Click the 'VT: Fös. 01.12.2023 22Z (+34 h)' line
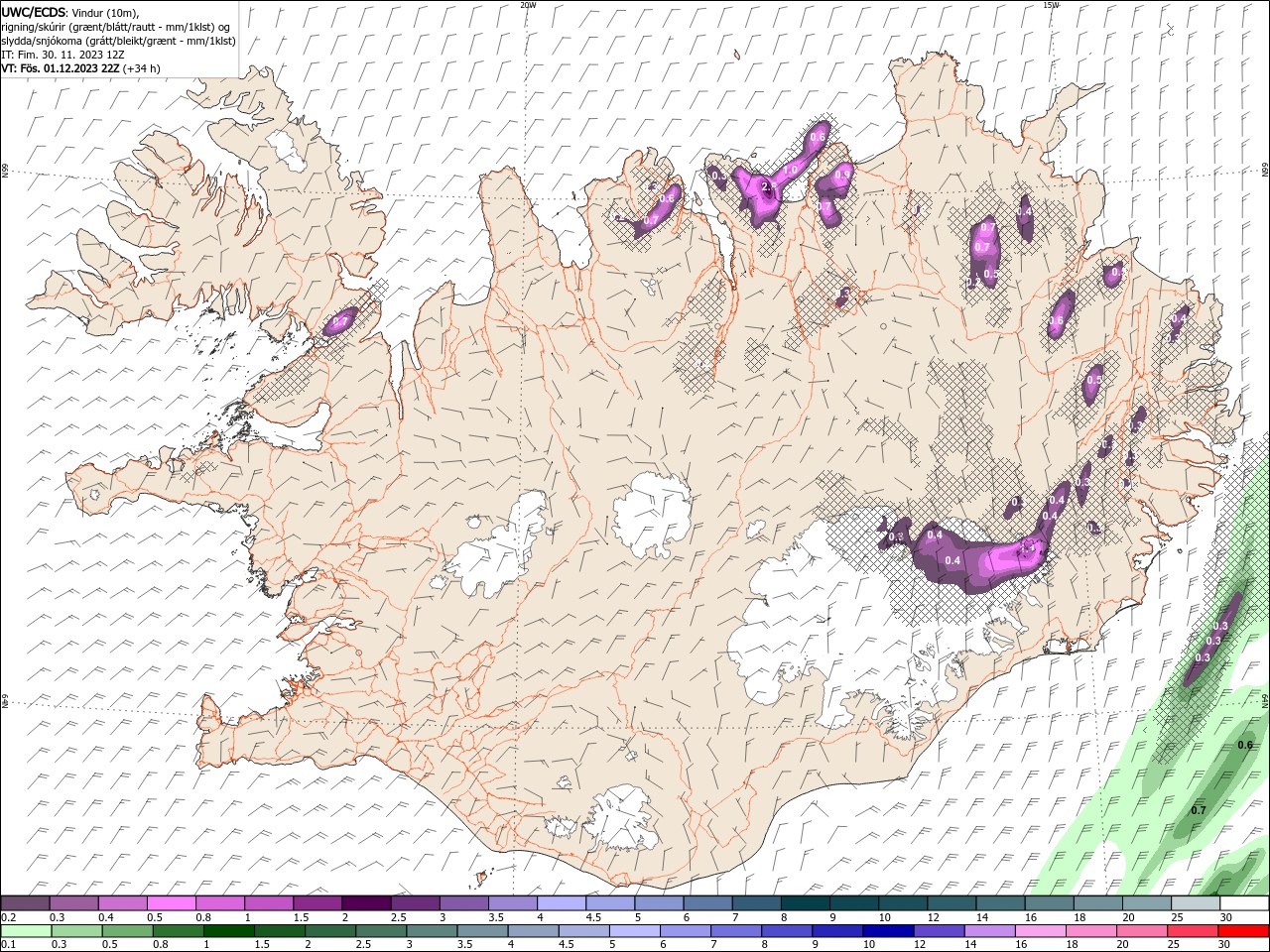1270x952 pixels. 80,68
